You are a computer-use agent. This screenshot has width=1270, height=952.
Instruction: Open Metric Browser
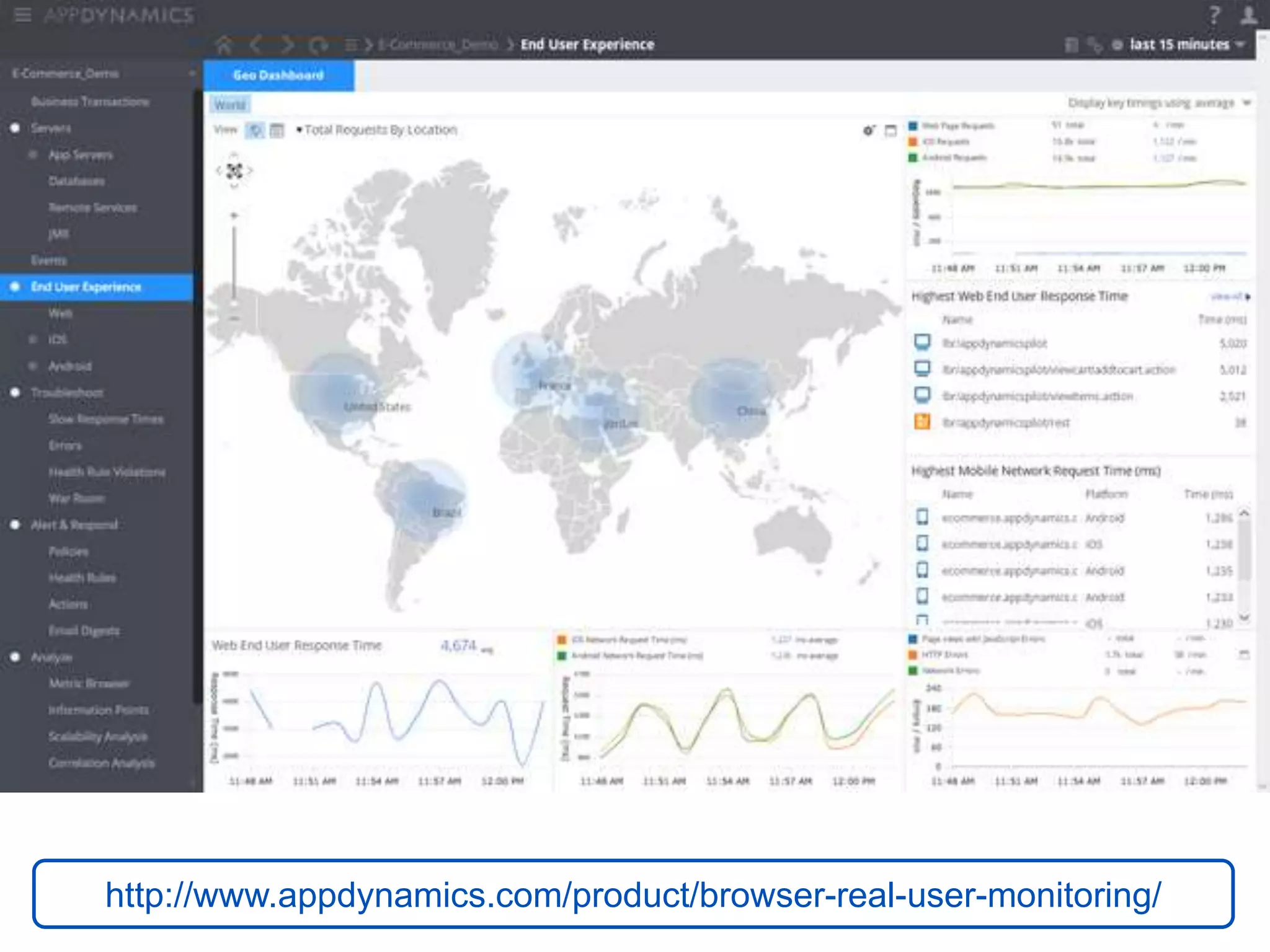point(89,684)
